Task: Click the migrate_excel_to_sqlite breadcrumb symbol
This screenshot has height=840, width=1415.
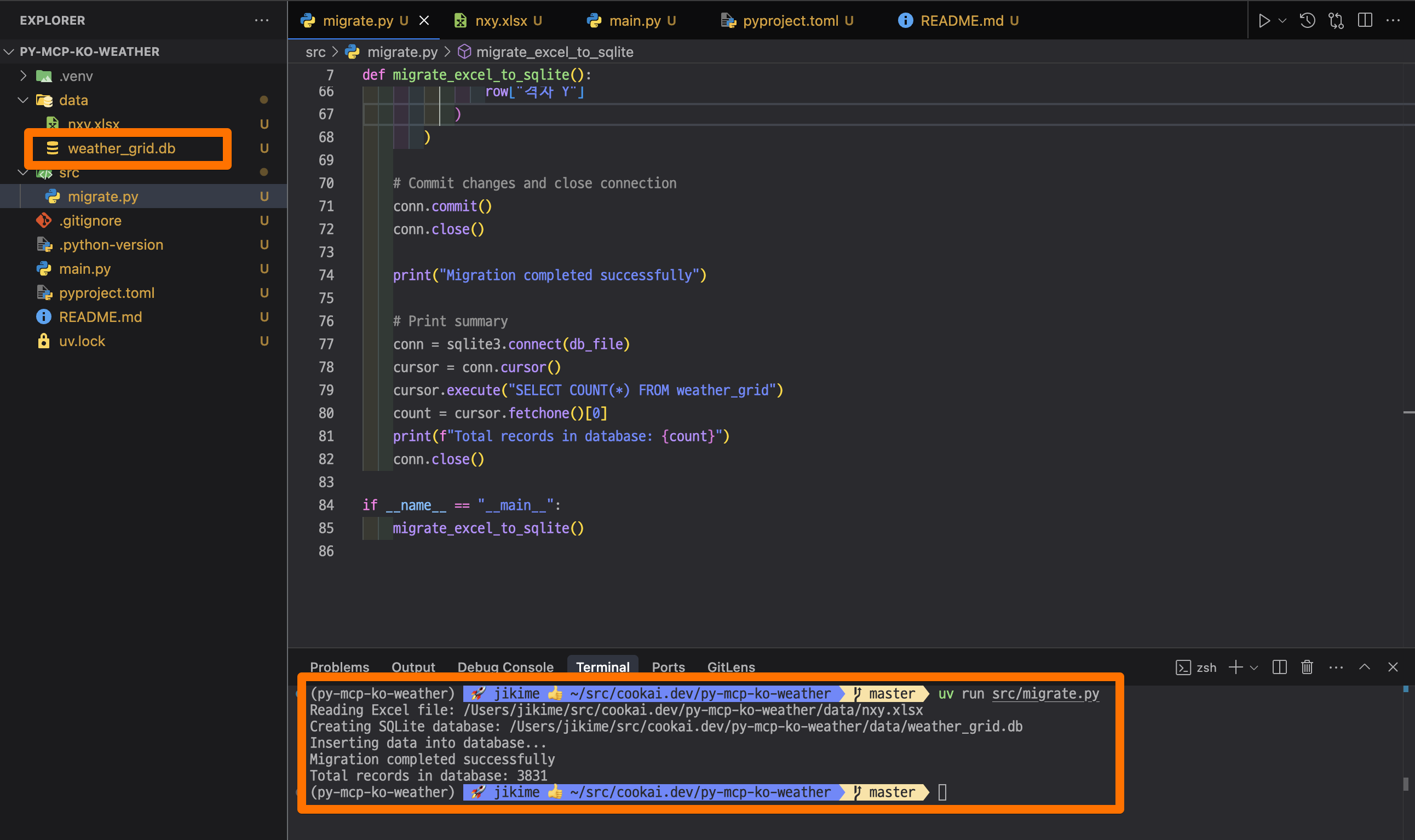Action: (554, 52)
